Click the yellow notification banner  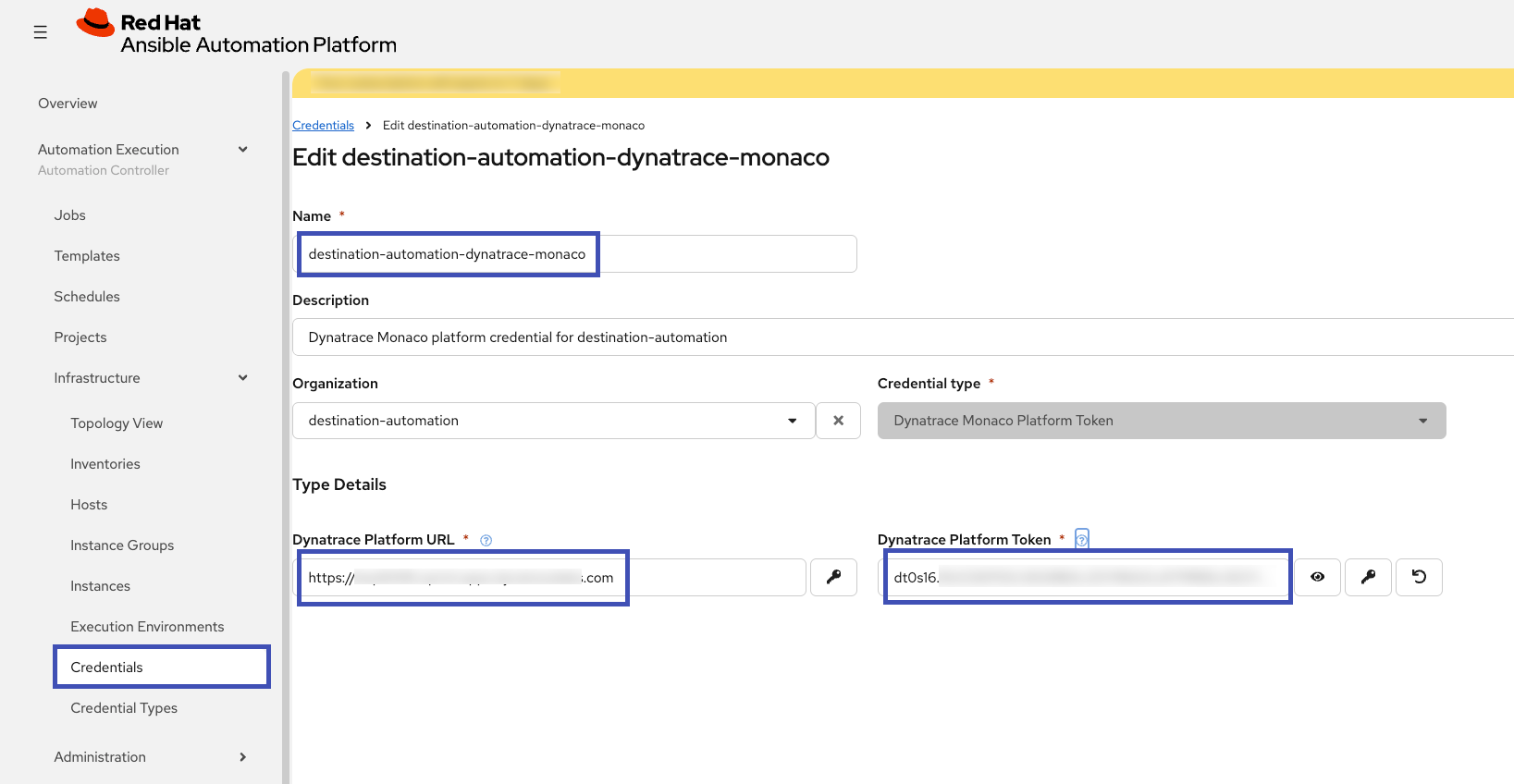(x=903, y=83)
